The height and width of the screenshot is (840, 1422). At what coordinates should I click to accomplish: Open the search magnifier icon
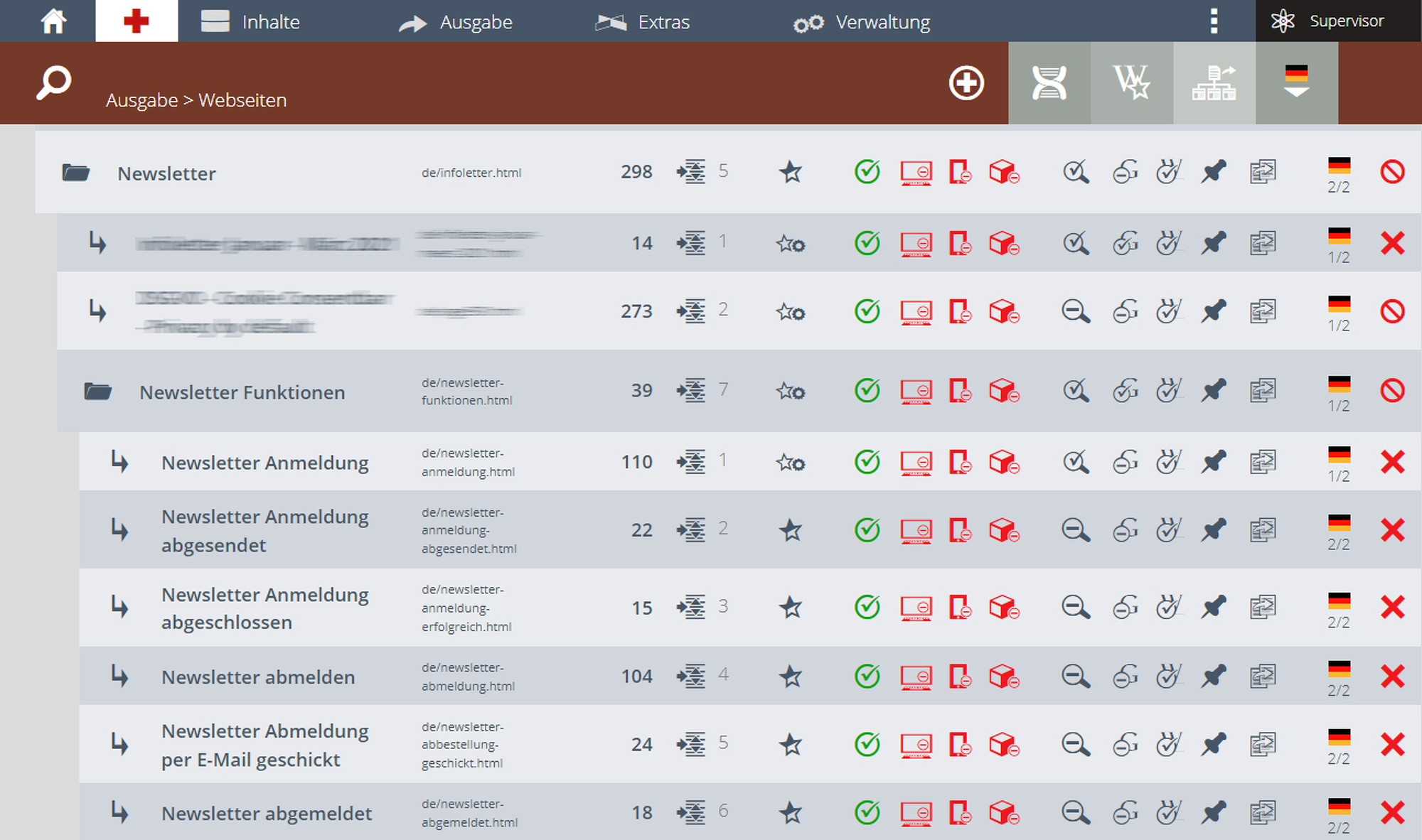pos(54,83)
